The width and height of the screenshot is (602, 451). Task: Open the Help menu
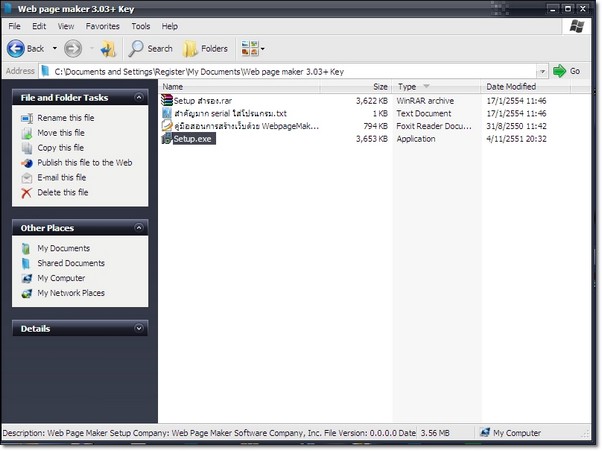pos(169,26)
